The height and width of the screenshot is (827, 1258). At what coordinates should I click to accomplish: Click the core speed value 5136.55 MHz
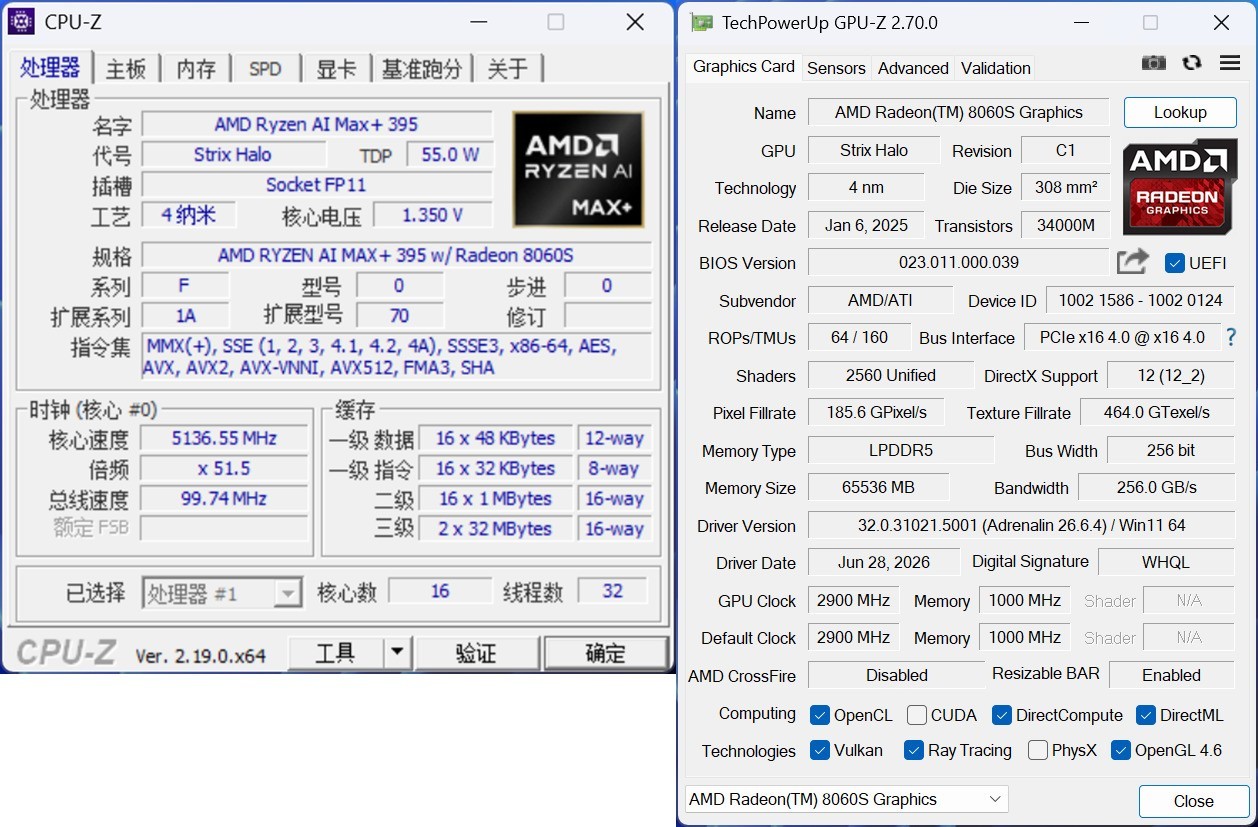pos(224,438)
